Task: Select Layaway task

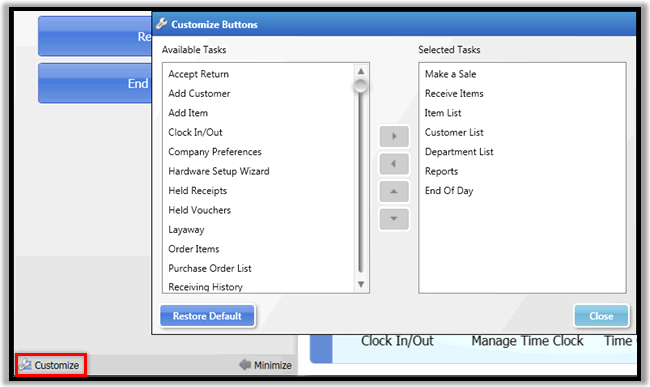Action: (186, 230)
